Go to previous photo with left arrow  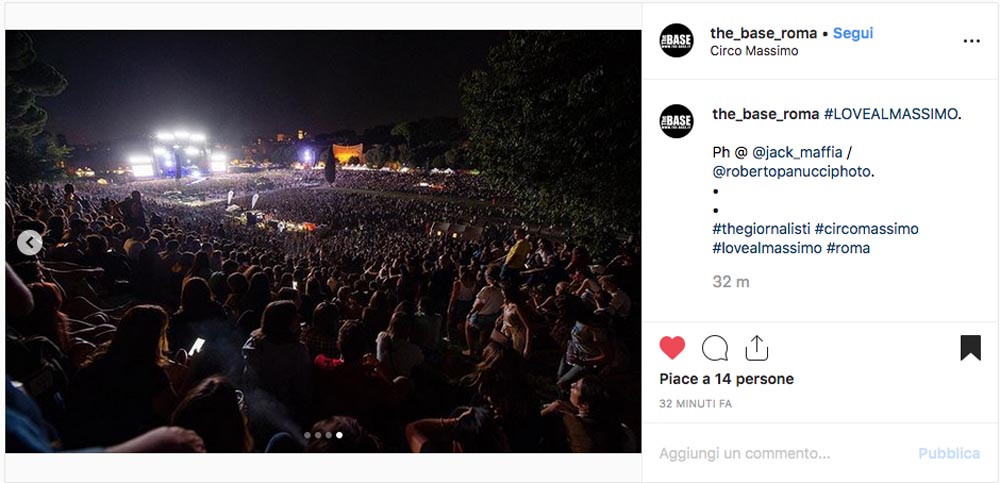[29, 242]
